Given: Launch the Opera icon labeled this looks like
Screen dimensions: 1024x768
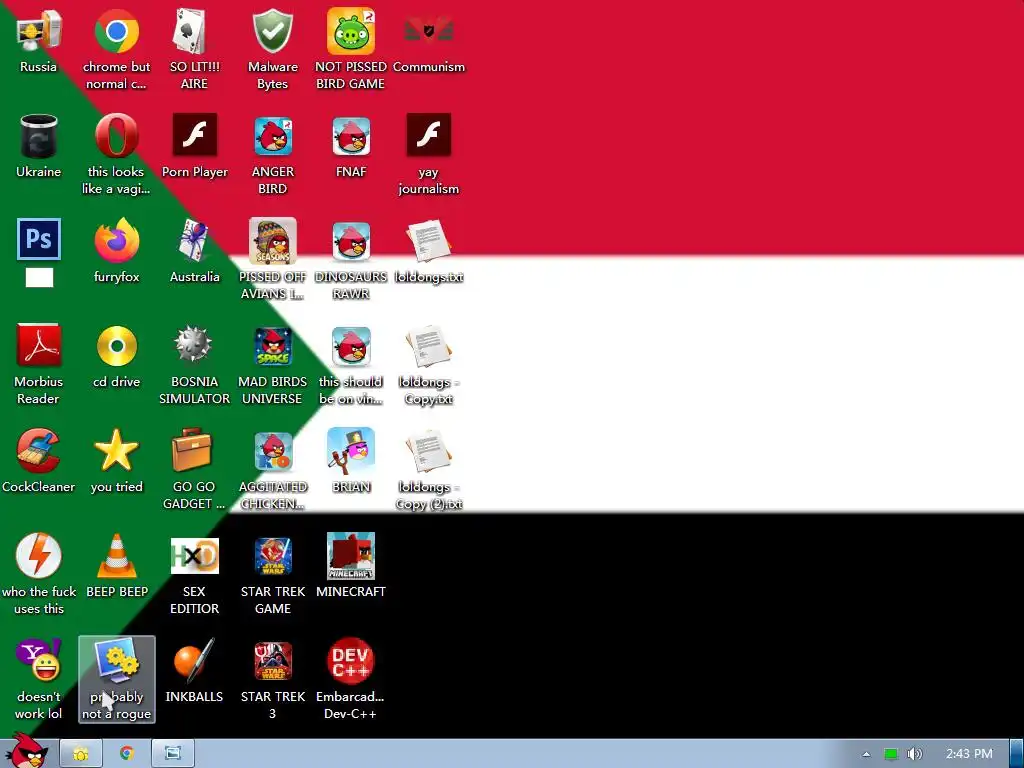Looking at the screenshot, I should 116,136.
